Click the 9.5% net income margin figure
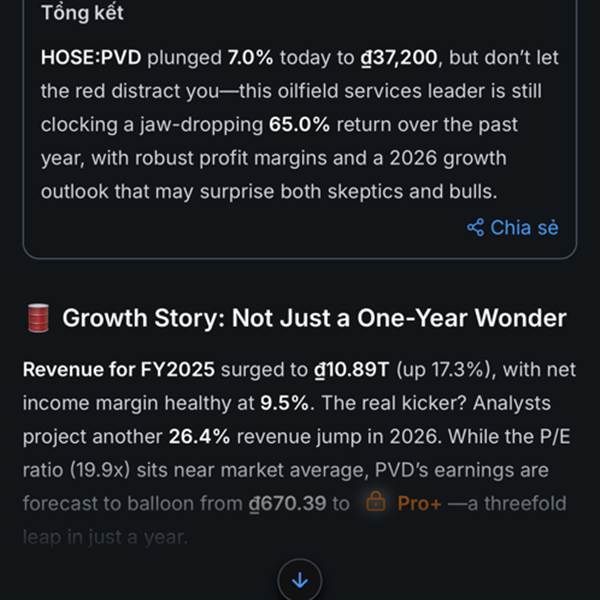 pos(285,403)
